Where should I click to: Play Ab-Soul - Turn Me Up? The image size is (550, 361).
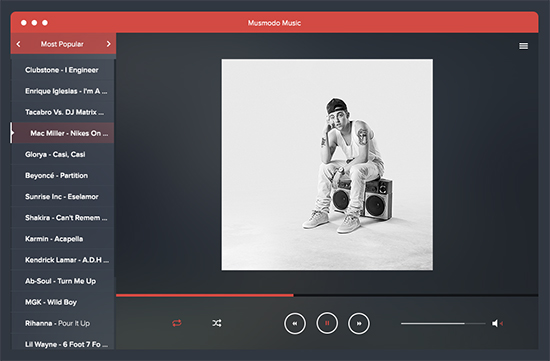pos(62,281)
